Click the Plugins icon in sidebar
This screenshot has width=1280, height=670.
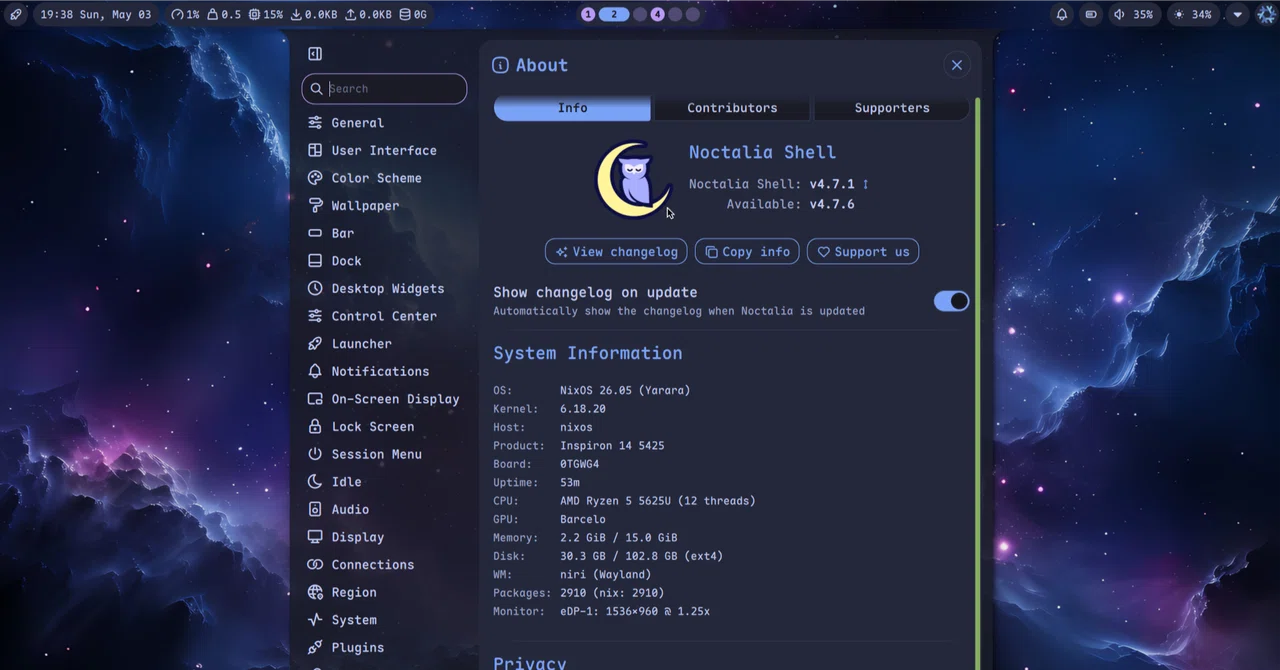pos(315,647)
